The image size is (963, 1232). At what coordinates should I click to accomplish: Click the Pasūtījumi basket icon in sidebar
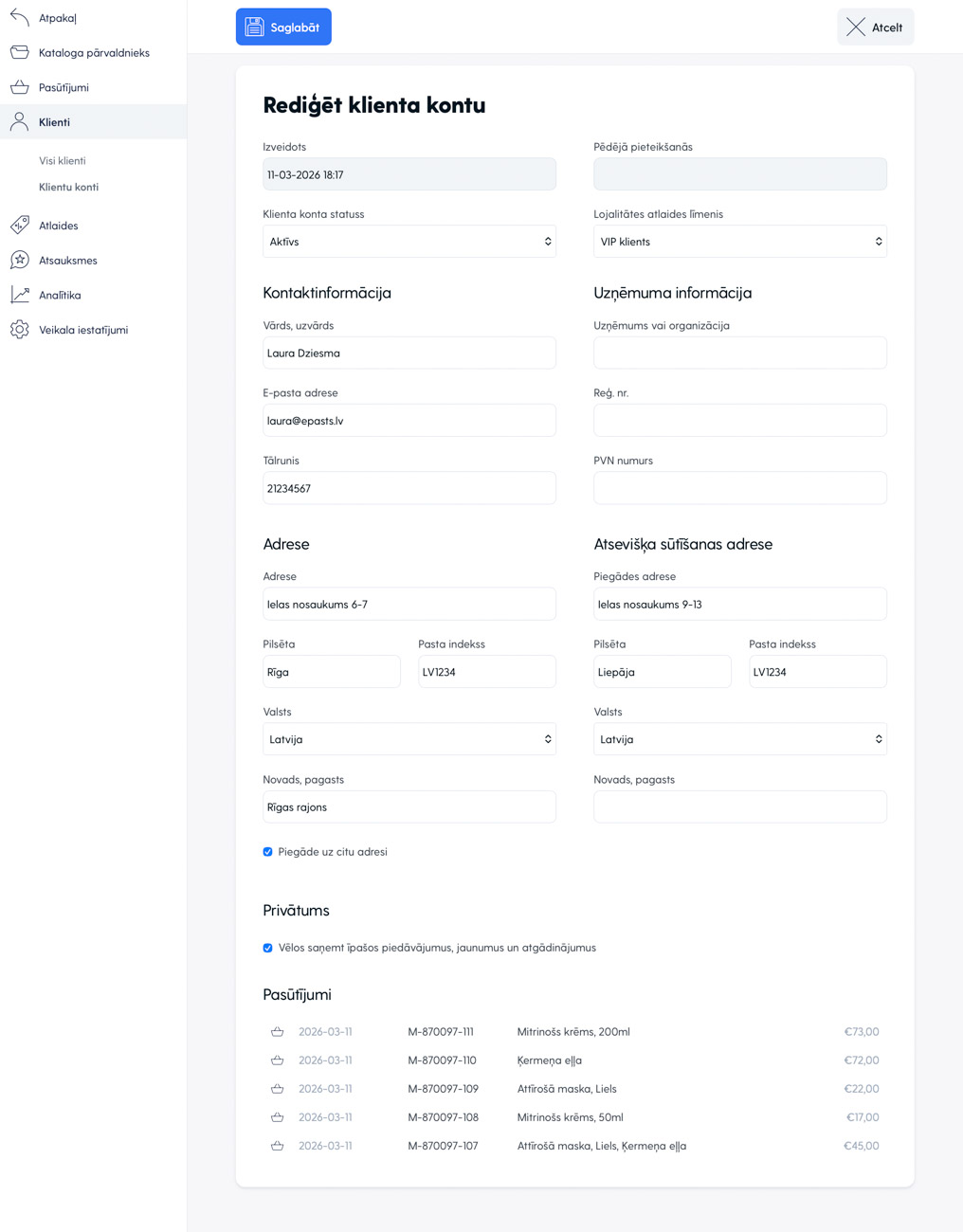pos(20,87)
